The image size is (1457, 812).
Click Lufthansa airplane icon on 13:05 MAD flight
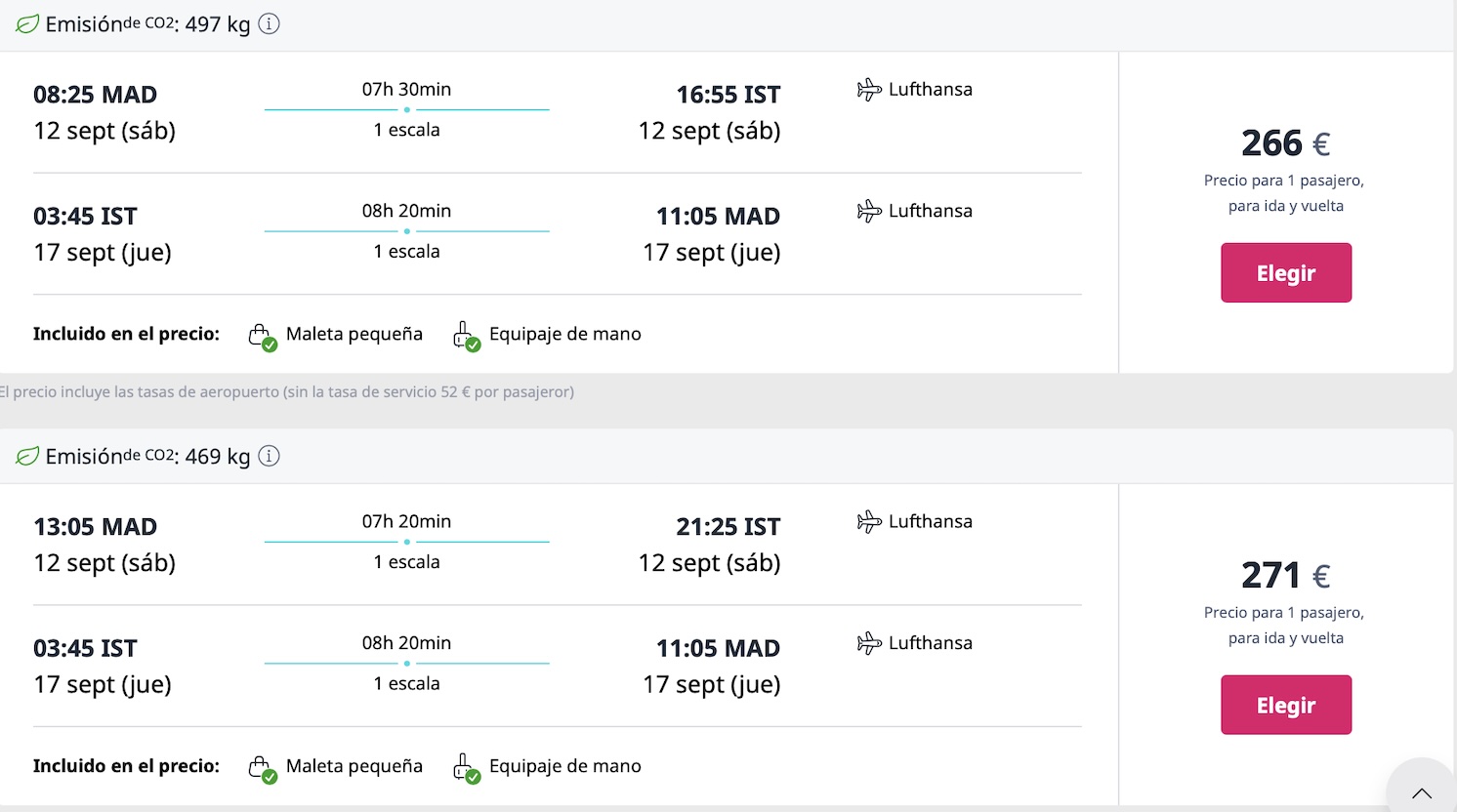[x=869, y=522]
